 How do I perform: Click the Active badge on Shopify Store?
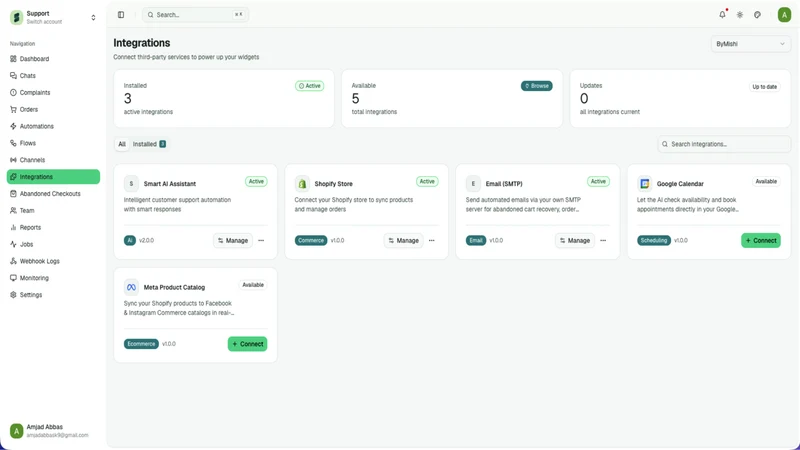[427, 181]
